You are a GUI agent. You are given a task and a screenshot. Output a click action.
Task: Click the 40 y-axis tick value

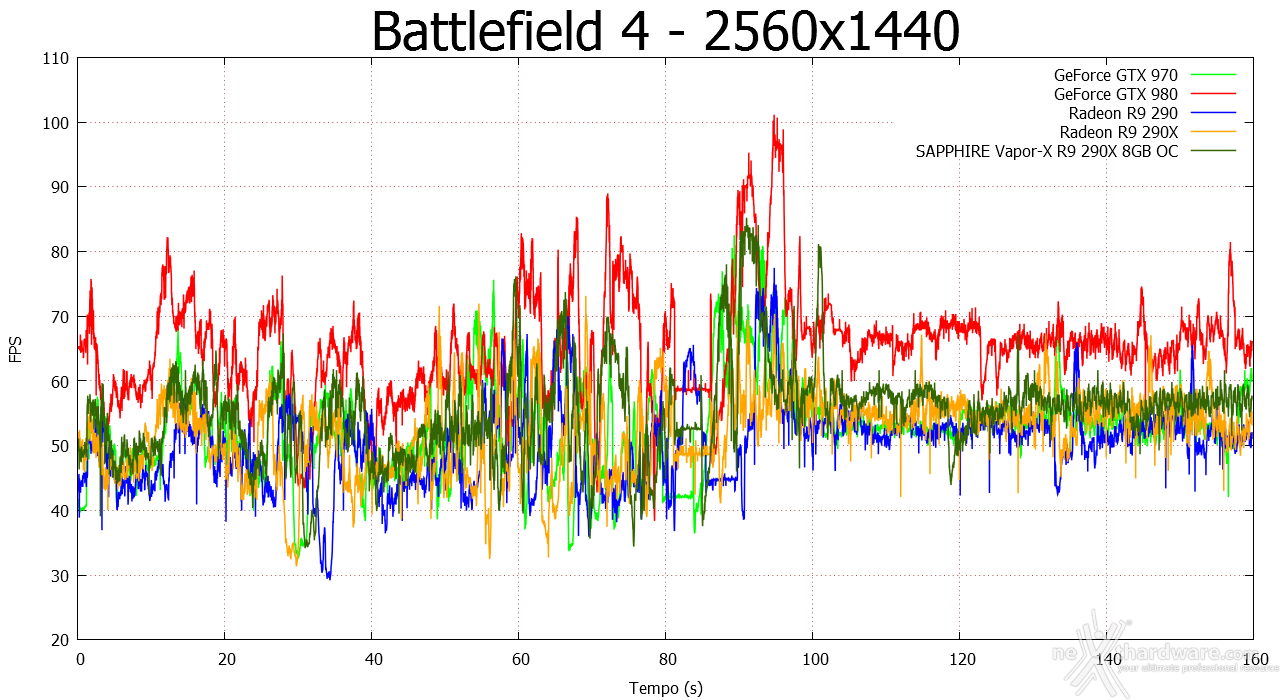pyautogui.click(x=60, y=511)
